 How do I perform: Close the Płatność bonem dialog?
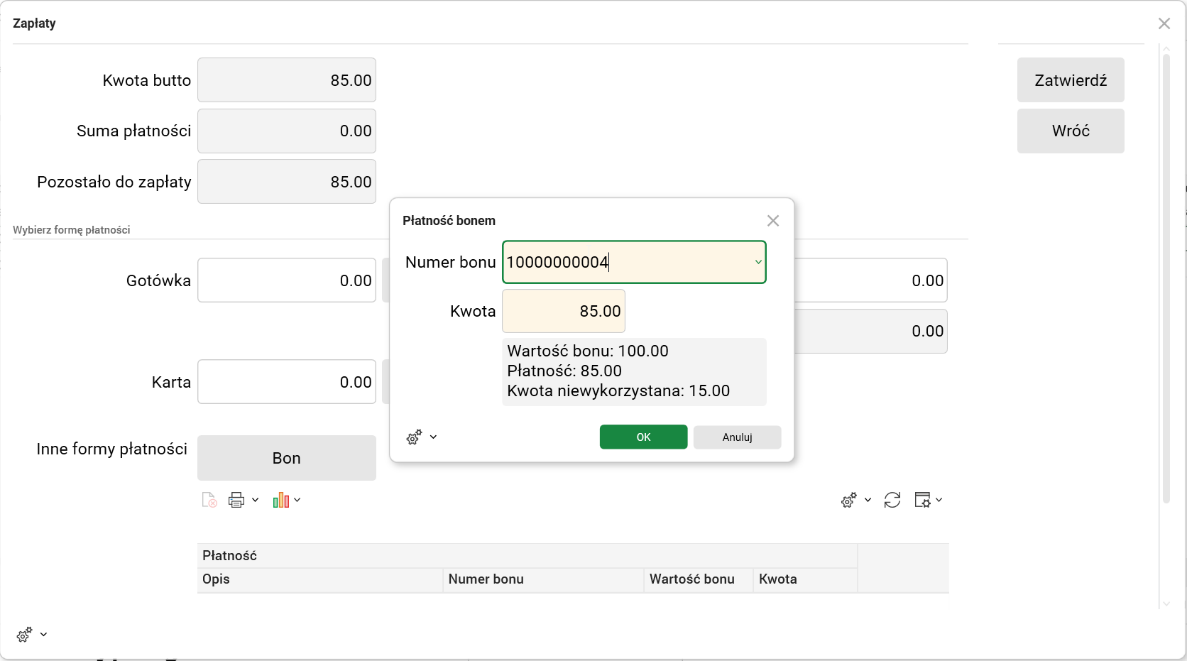coord(773,220)
